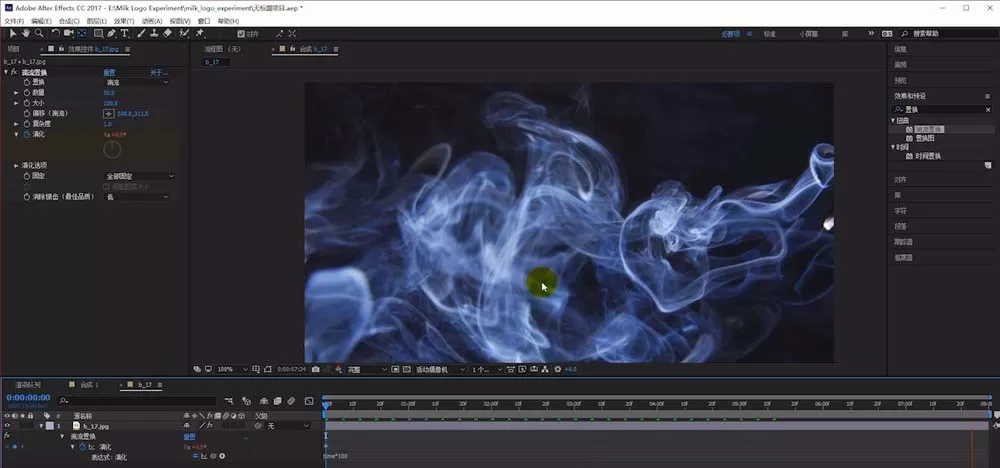Open the parent layer dropdown in timeline

[287, 426]
